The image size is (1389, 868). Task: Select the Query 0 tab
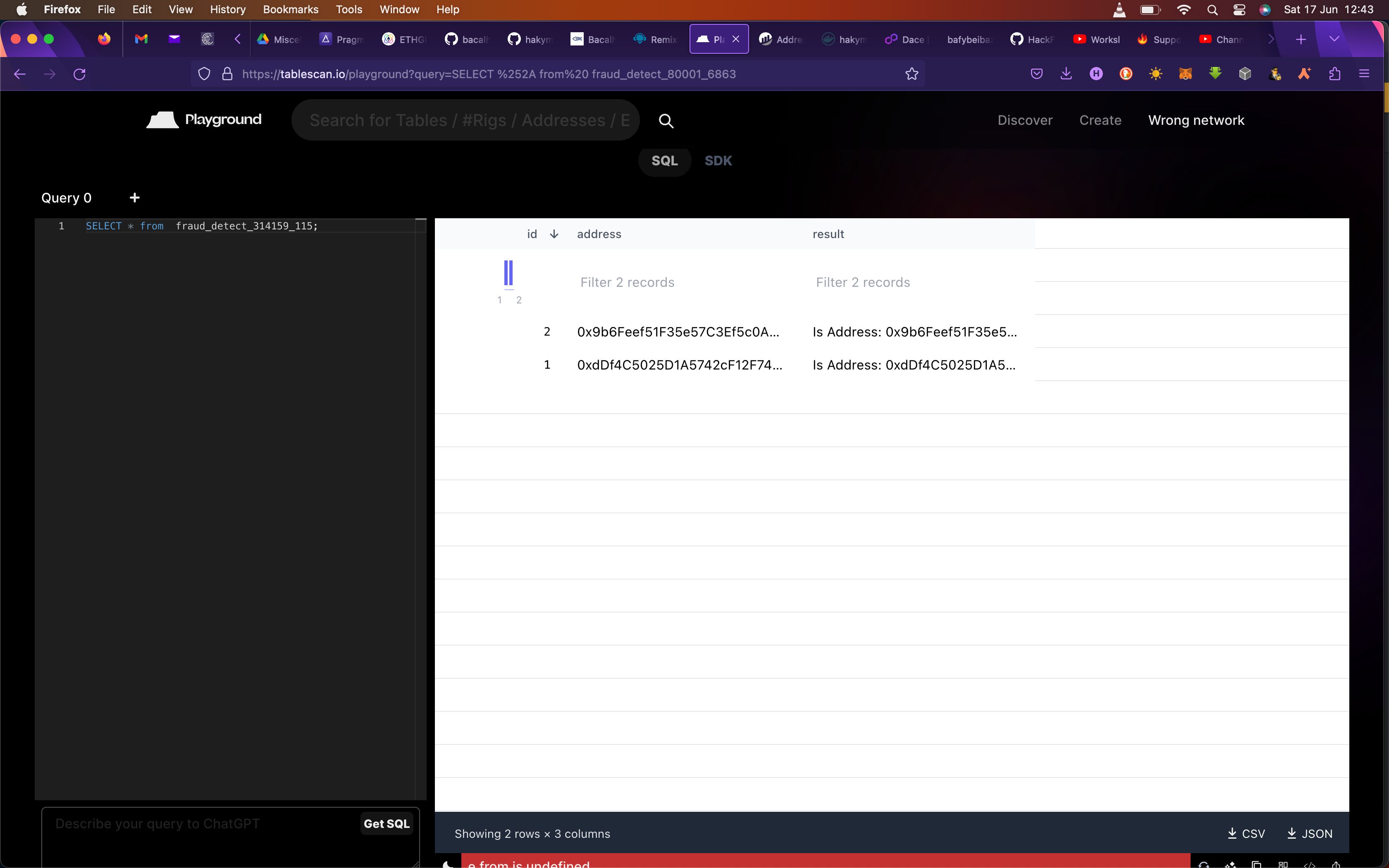coord(67,198)
